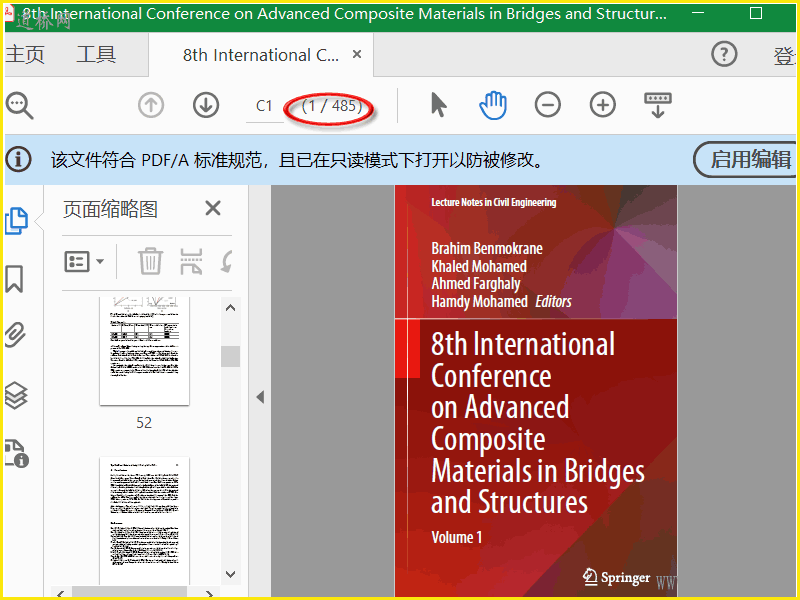This screenshot has height=600, width=800.
Task: Go to next page arrow
Action: tap(206, 105)
